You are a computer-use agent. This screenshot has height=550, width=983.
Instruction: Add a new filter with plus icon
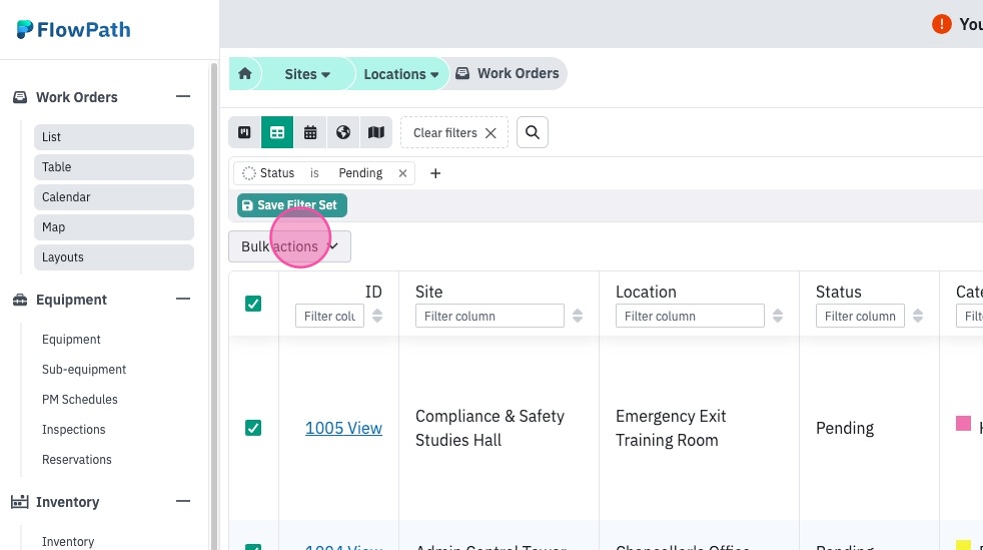tap(435, 173)
